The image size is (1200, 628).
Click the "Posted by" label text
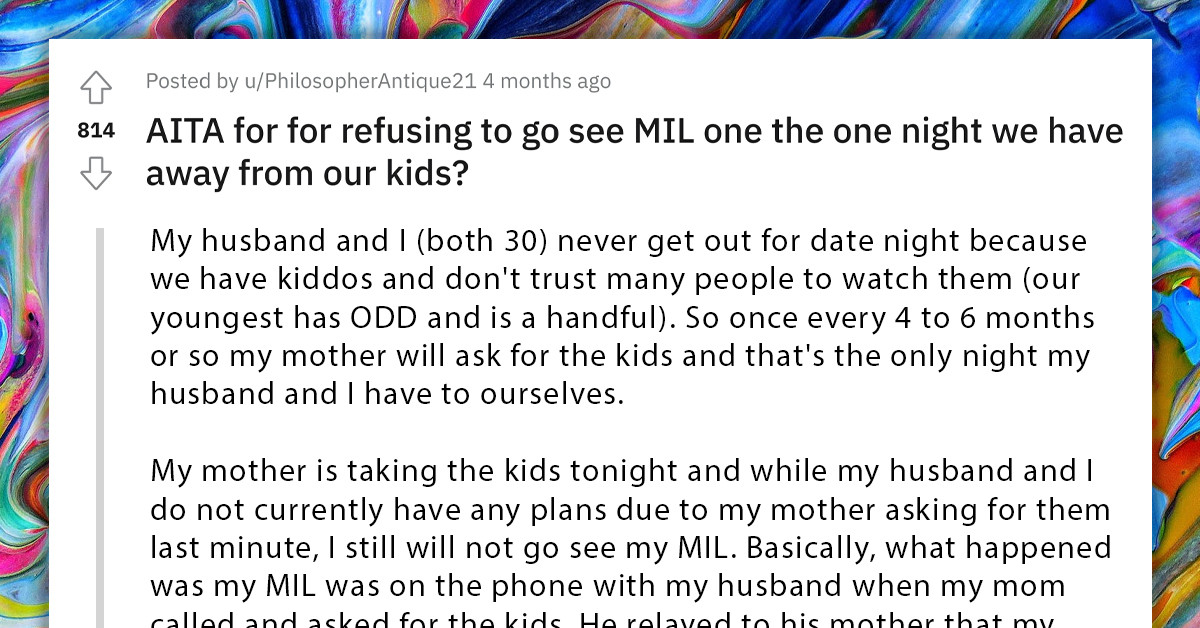pos(189,81)
